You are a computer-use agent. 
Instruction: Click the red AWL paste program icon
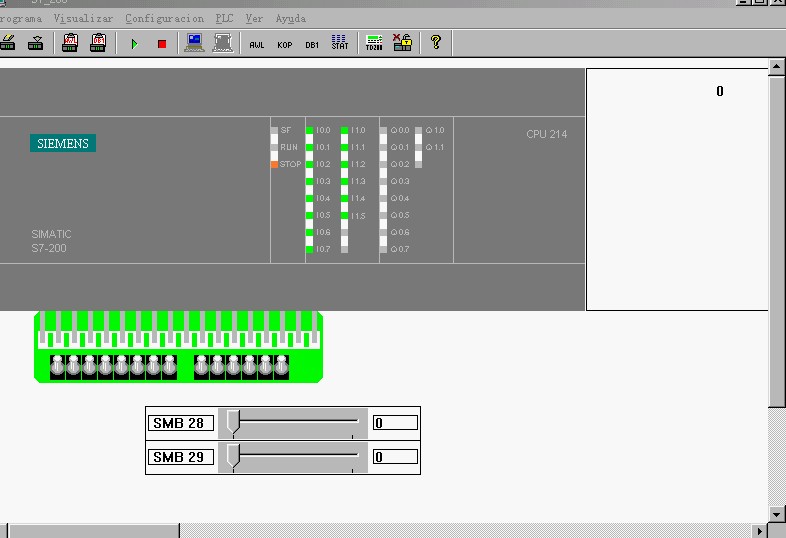[70, 43]
